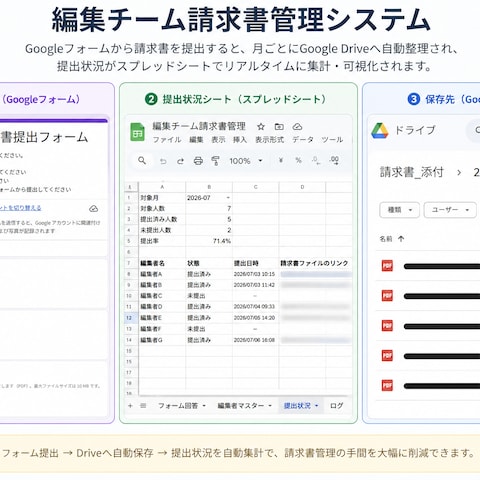This screenshot has height=480, width=480.
Task: Redo the action in Sheets toolbar
Action: point(180,161)
